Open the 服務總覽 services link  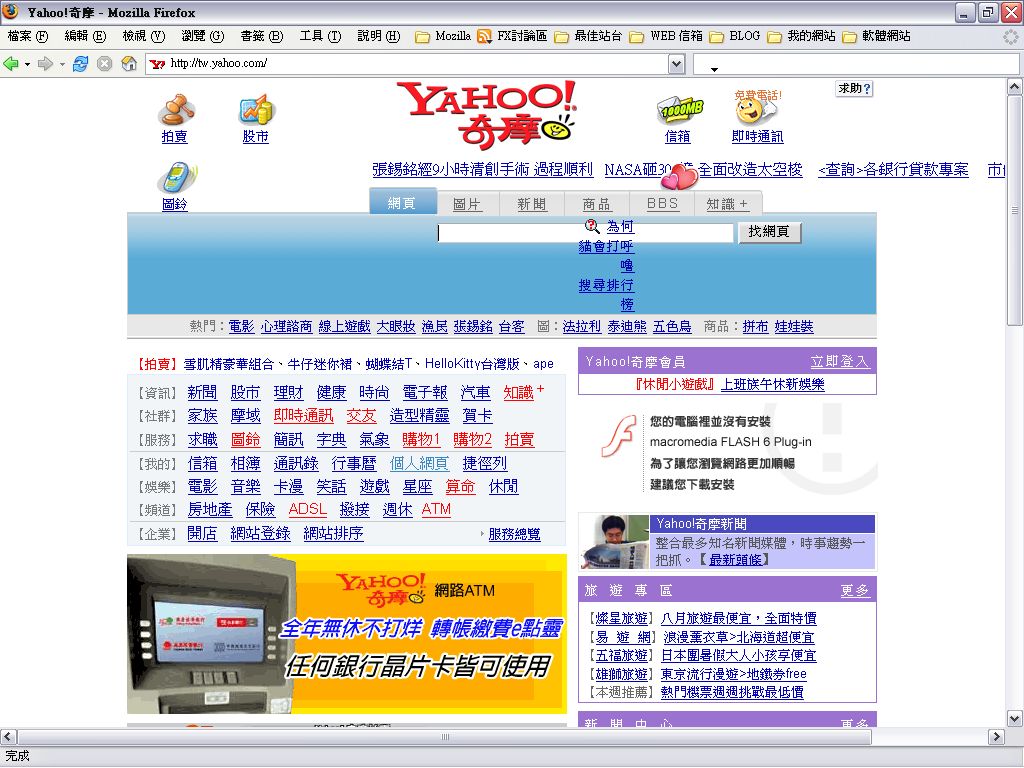pyautogui.click(x=514, y=534)
